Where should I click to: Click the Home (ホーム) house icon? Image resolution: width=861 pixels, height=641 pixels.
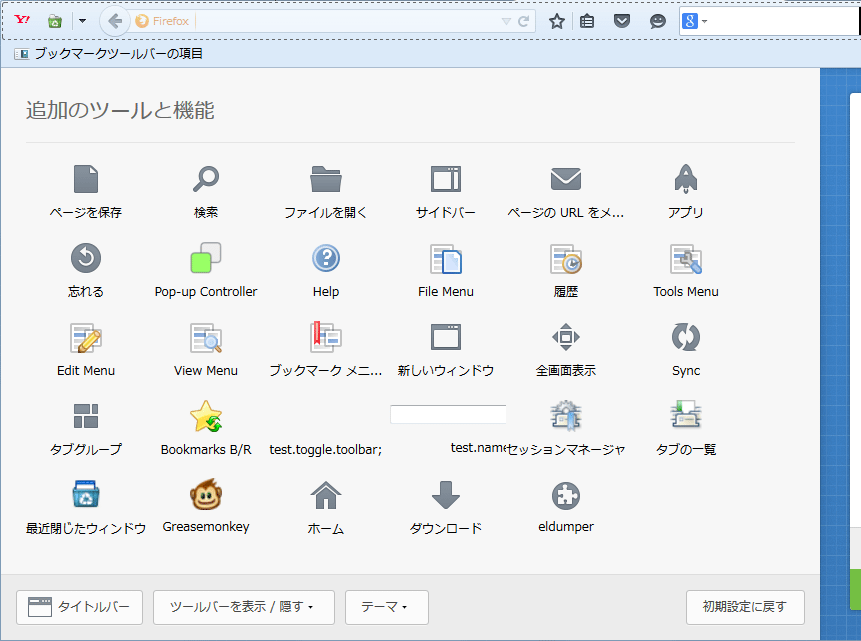[326, 495]
